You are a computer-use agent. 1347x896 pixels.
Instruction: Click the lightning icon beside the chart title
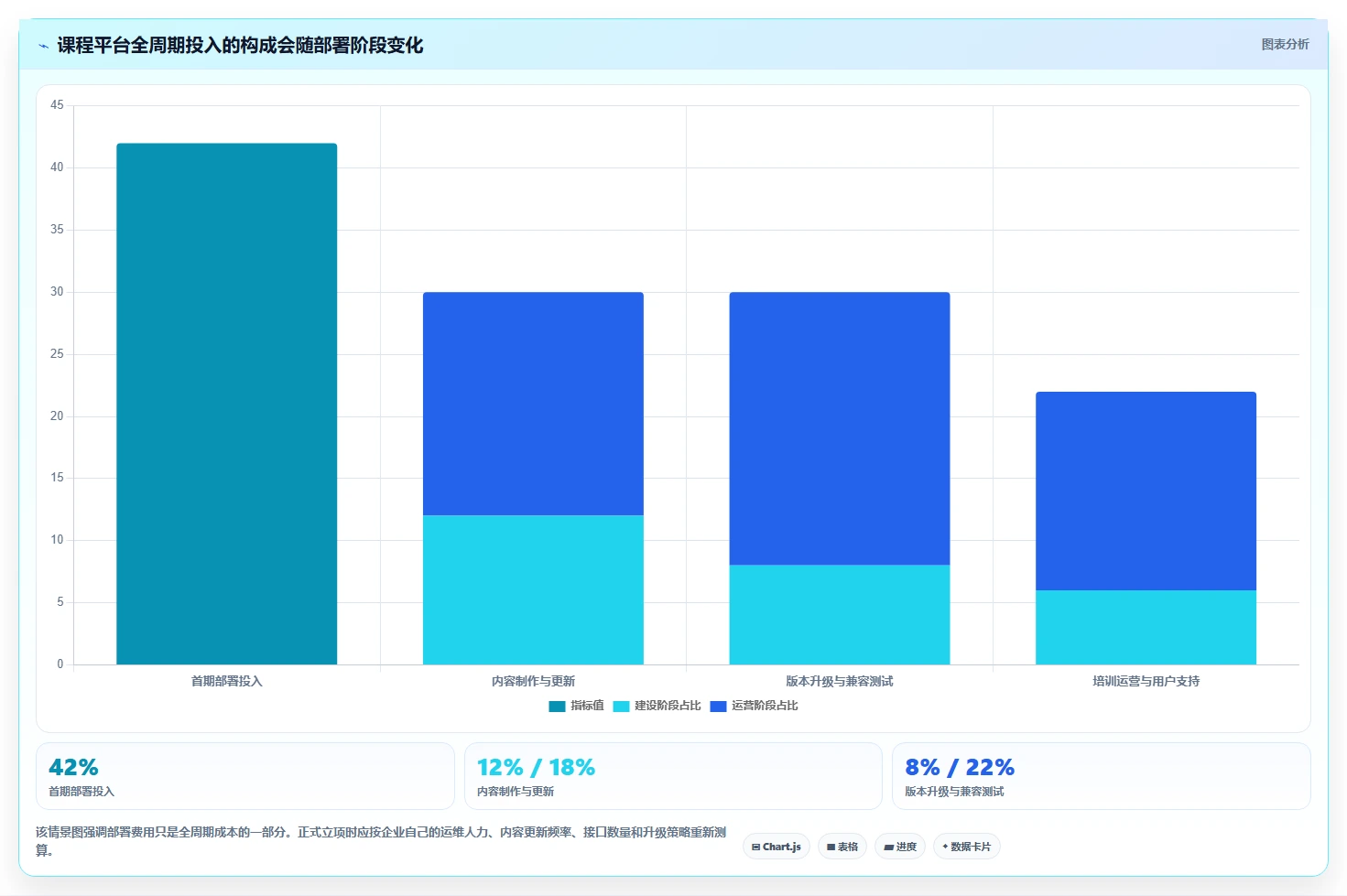point(43,46)
